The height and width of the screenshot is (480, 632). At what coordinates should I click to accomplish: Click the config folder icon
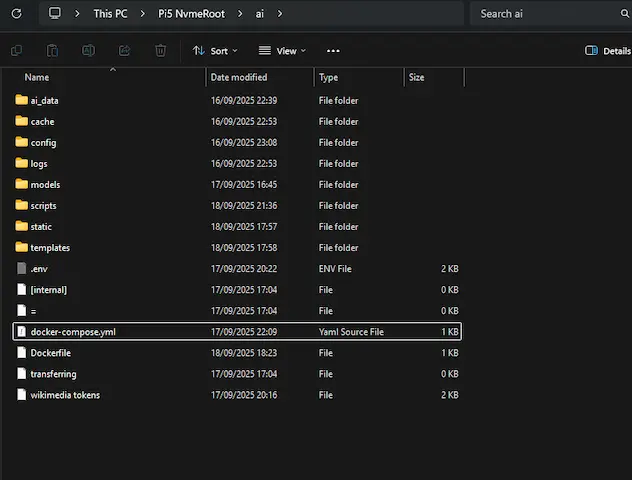pyautogui.click(x=21, y=141)
